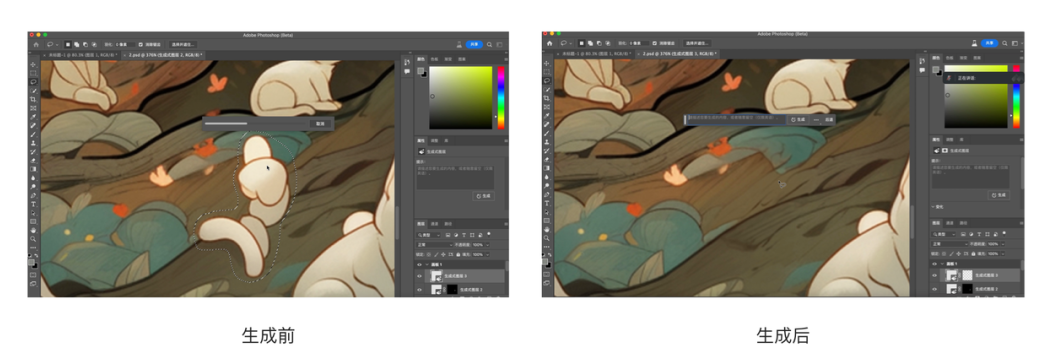Click 取消 on the progress bar

point(320,123)
